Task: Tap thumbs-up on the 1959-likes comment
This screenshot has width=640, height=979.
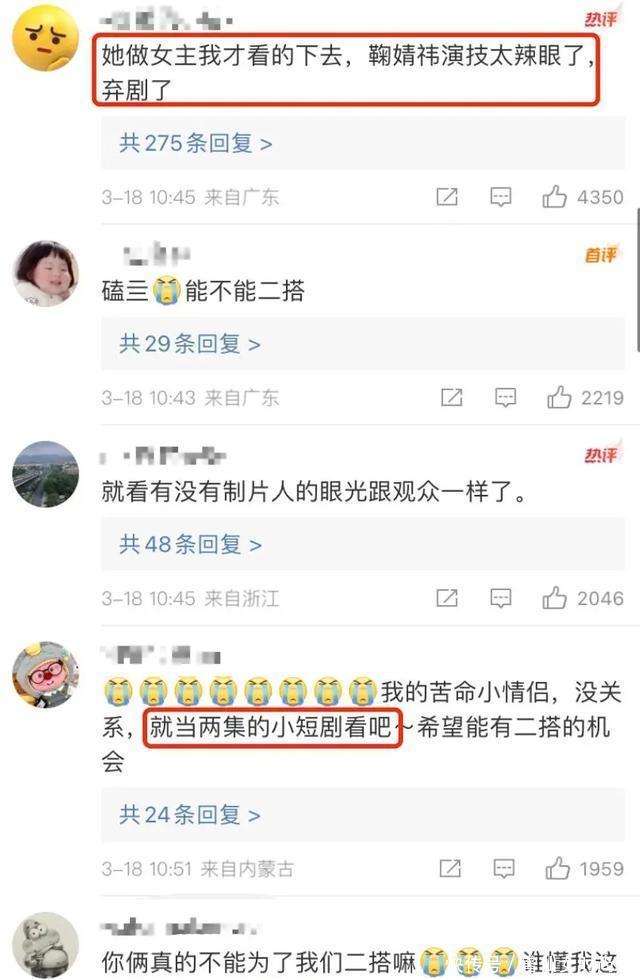Action: (557, 868)
